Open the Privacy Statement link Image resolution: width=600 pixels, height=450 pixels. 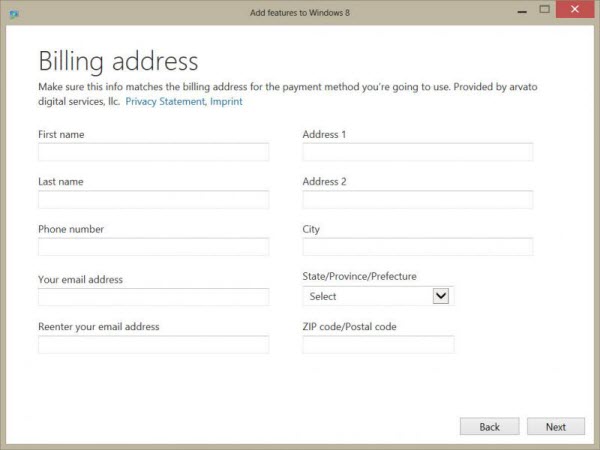tap(165, 101)
